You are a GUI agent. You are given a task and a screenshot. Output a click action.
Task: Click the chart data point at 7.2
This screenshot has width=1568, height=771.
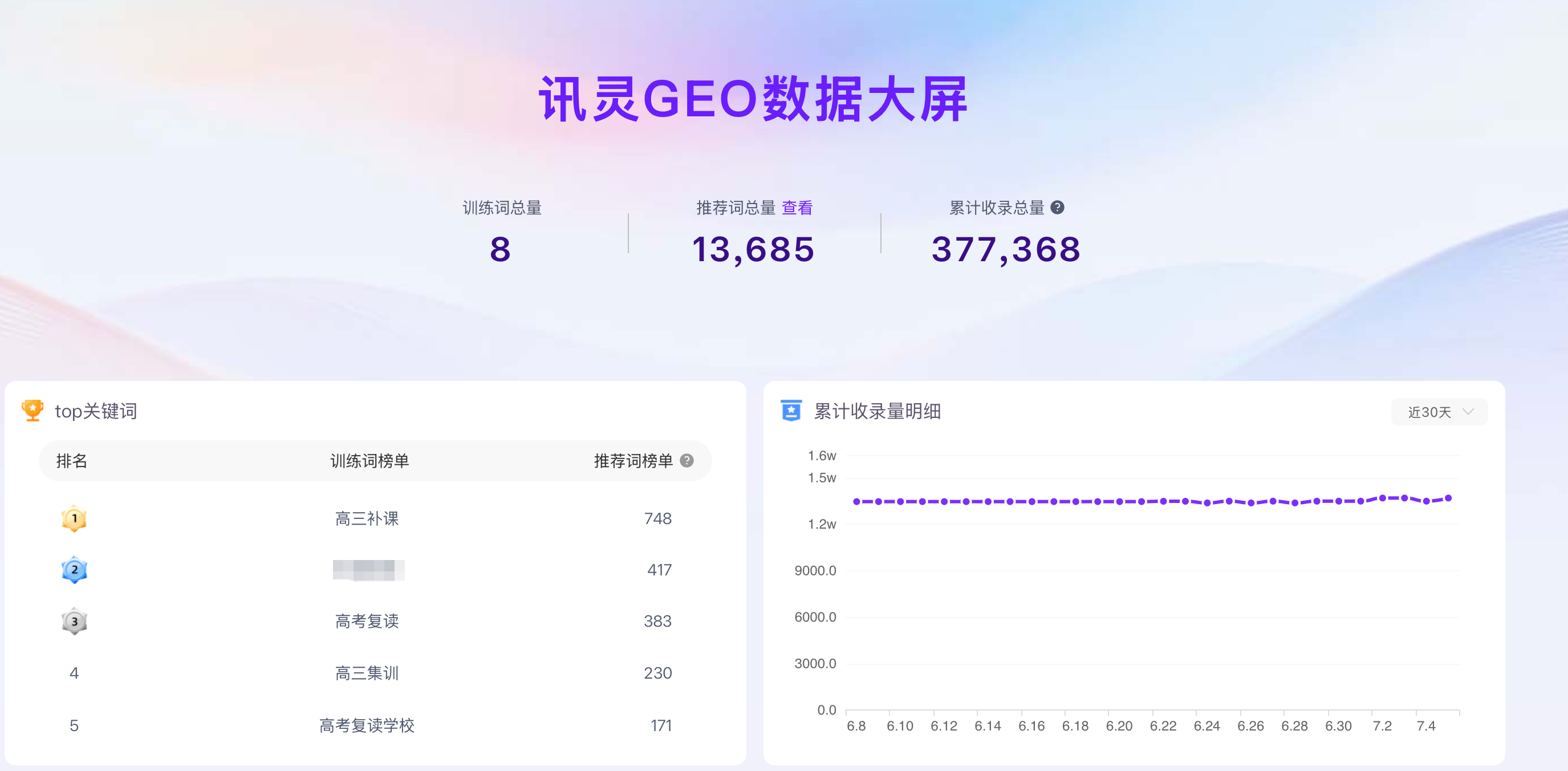pyautogui.click(x=1382, y=498)
